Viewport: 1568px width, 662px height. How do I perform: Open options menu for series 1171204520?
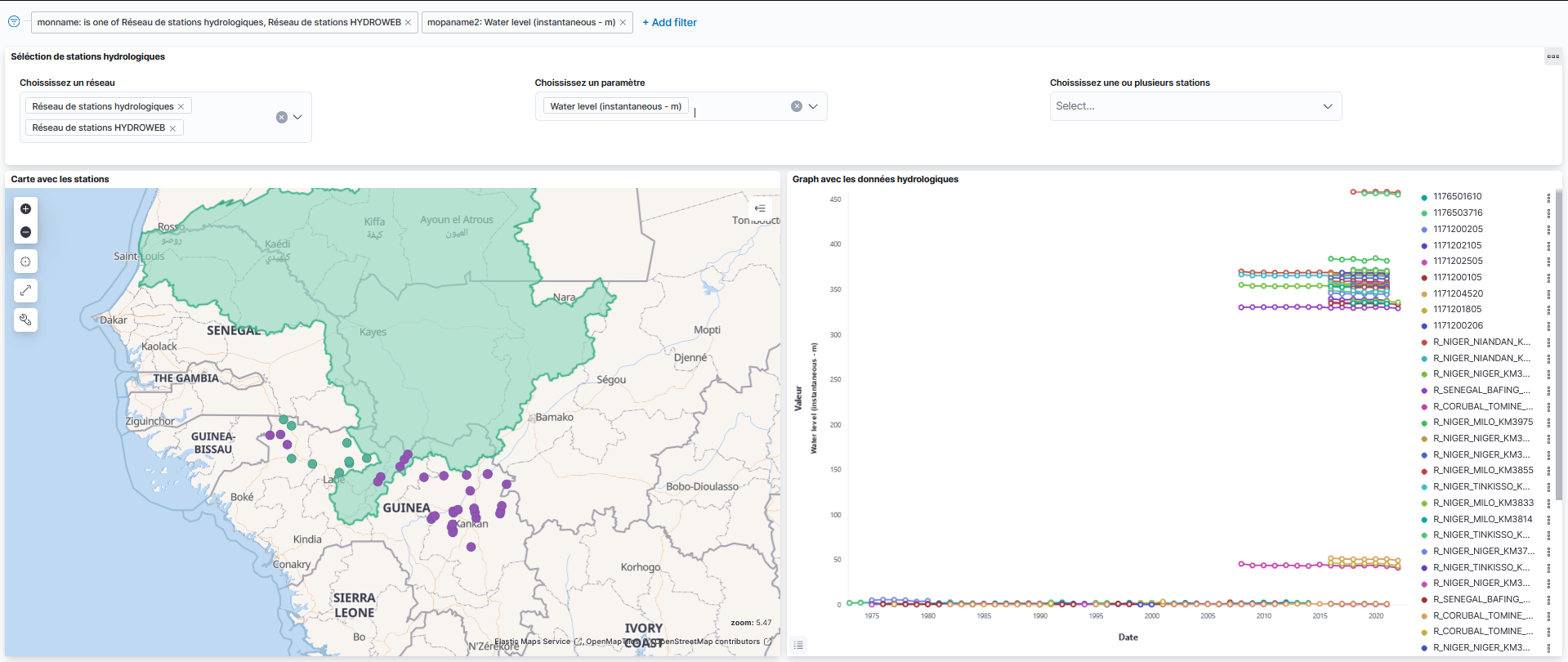coord(1548,293)
